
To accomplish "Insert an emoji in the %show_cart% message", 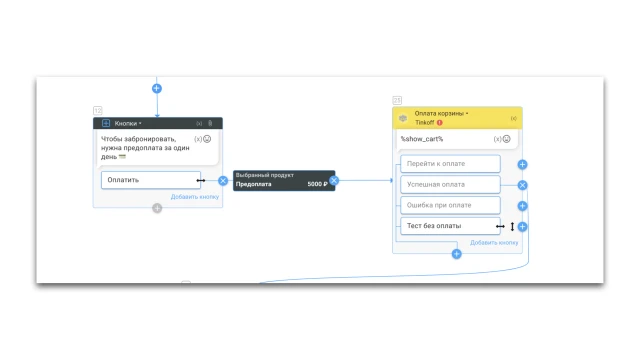I will pyautogui.click(x=507, y=139).
